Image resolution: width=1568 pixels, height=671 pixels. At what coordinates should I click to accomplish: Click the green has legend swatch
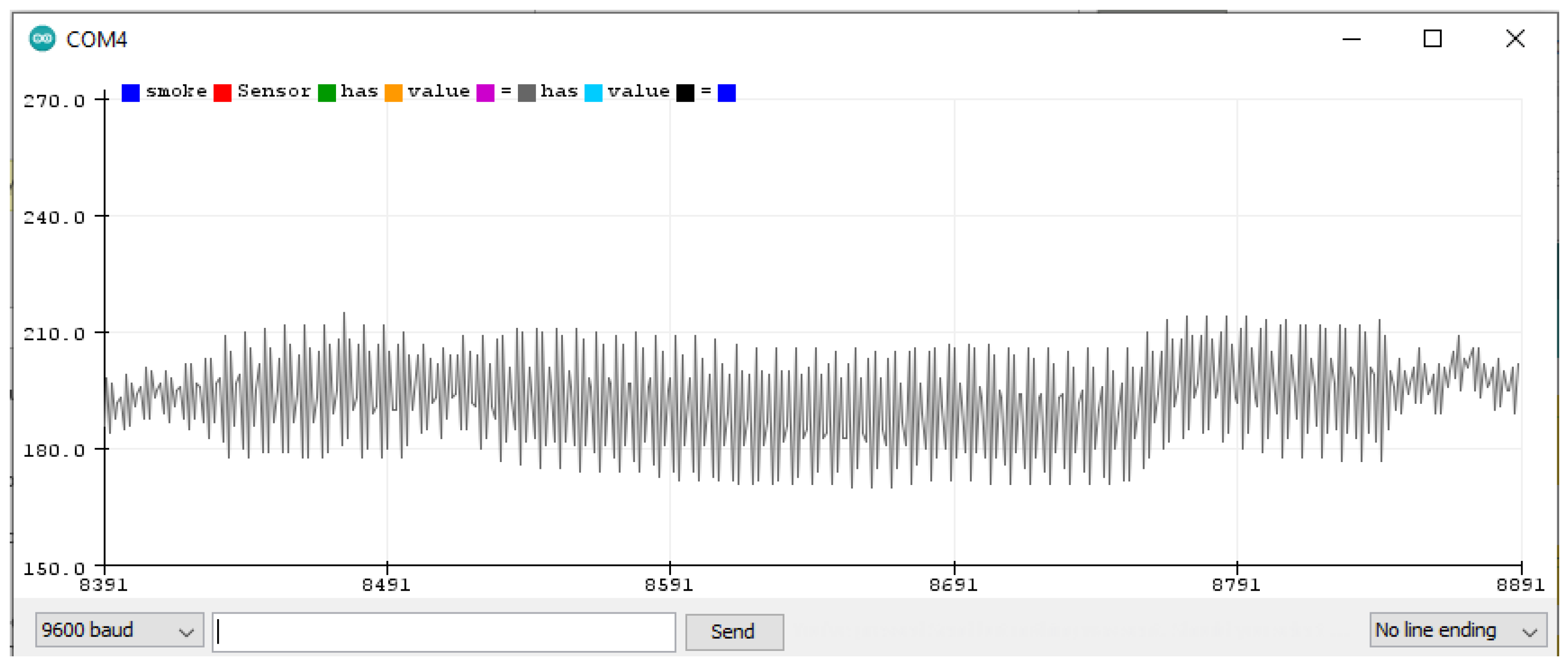coord(327,93)
